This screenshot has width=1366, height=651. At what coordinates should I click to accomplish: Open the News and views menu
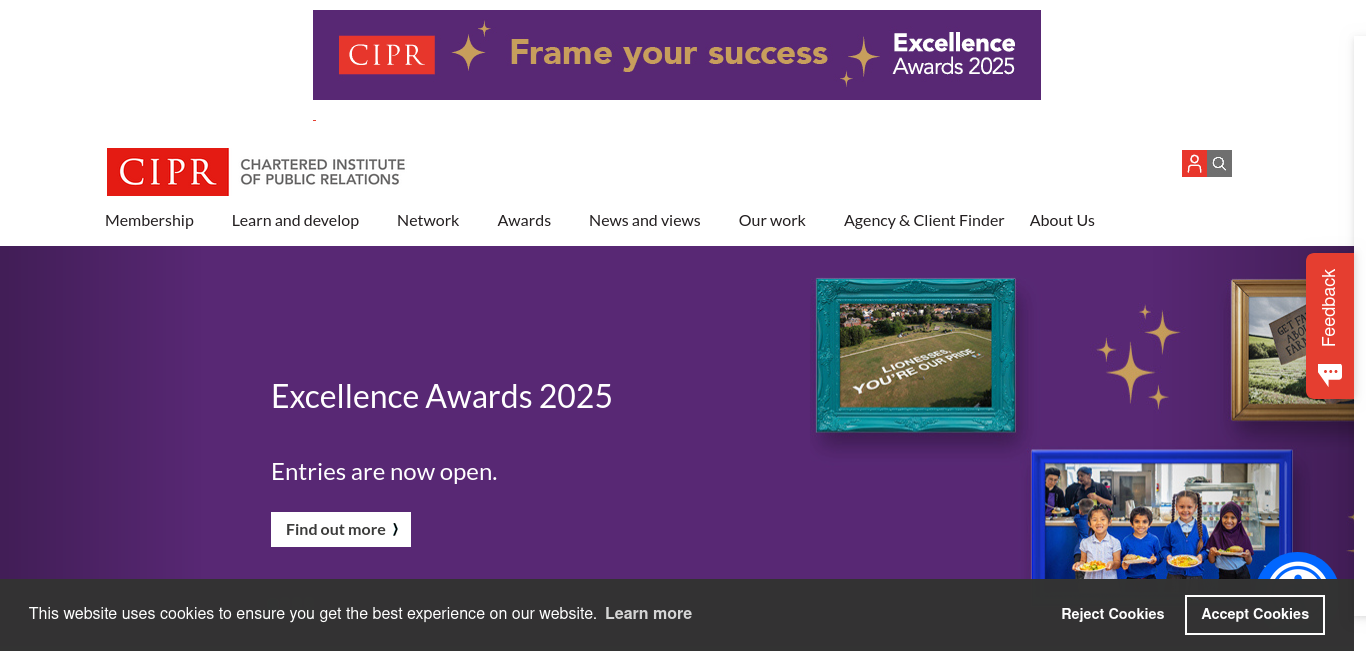645,221
